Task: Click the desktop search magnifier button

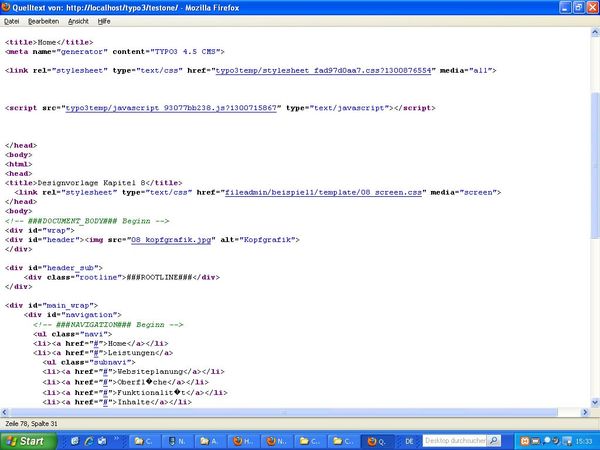Action: pos(494,441)
